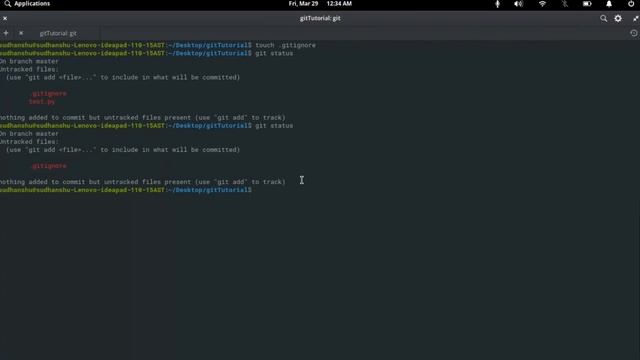Open terminal find search icon
Viewport: 640px width, 360px height.
(603, 18)
